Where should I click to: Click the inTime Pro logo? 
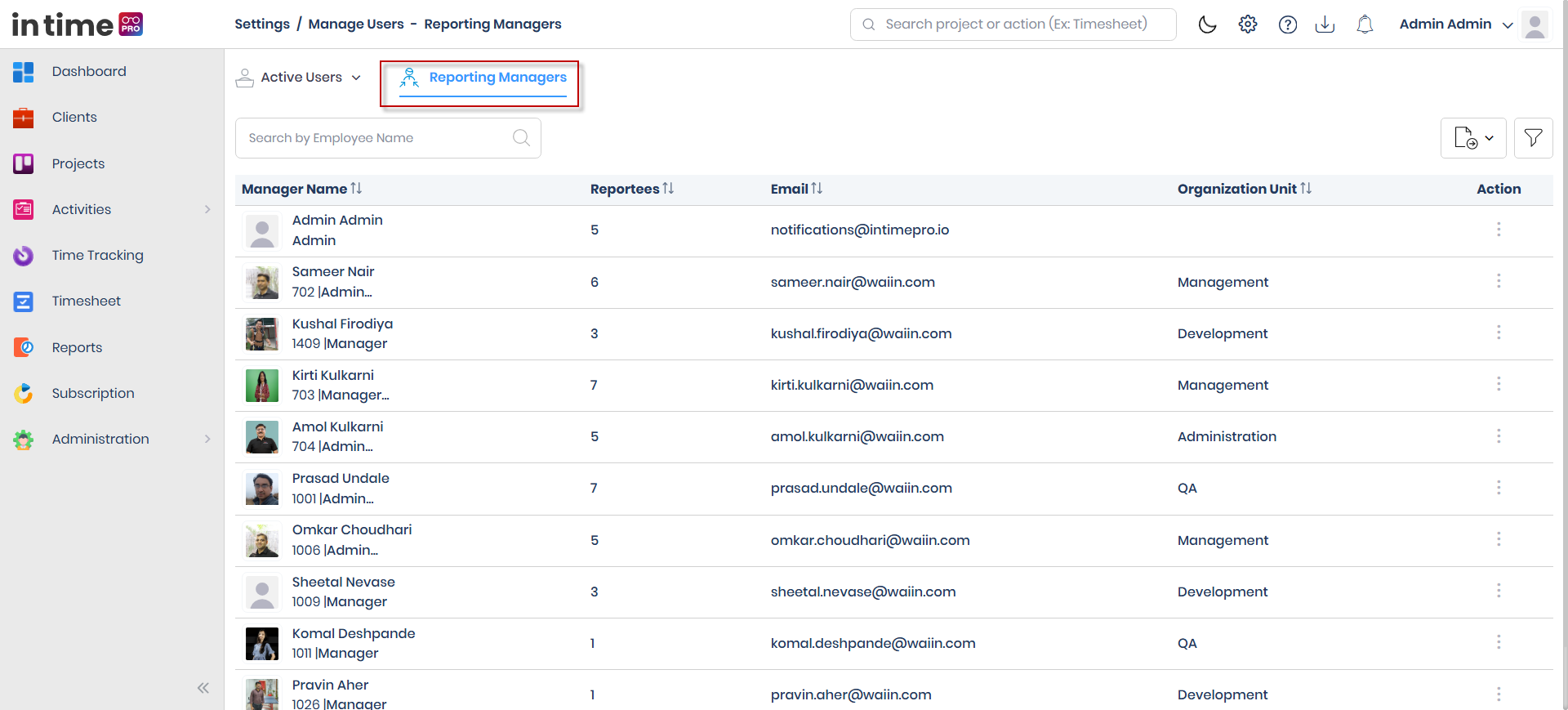(78, 25)
